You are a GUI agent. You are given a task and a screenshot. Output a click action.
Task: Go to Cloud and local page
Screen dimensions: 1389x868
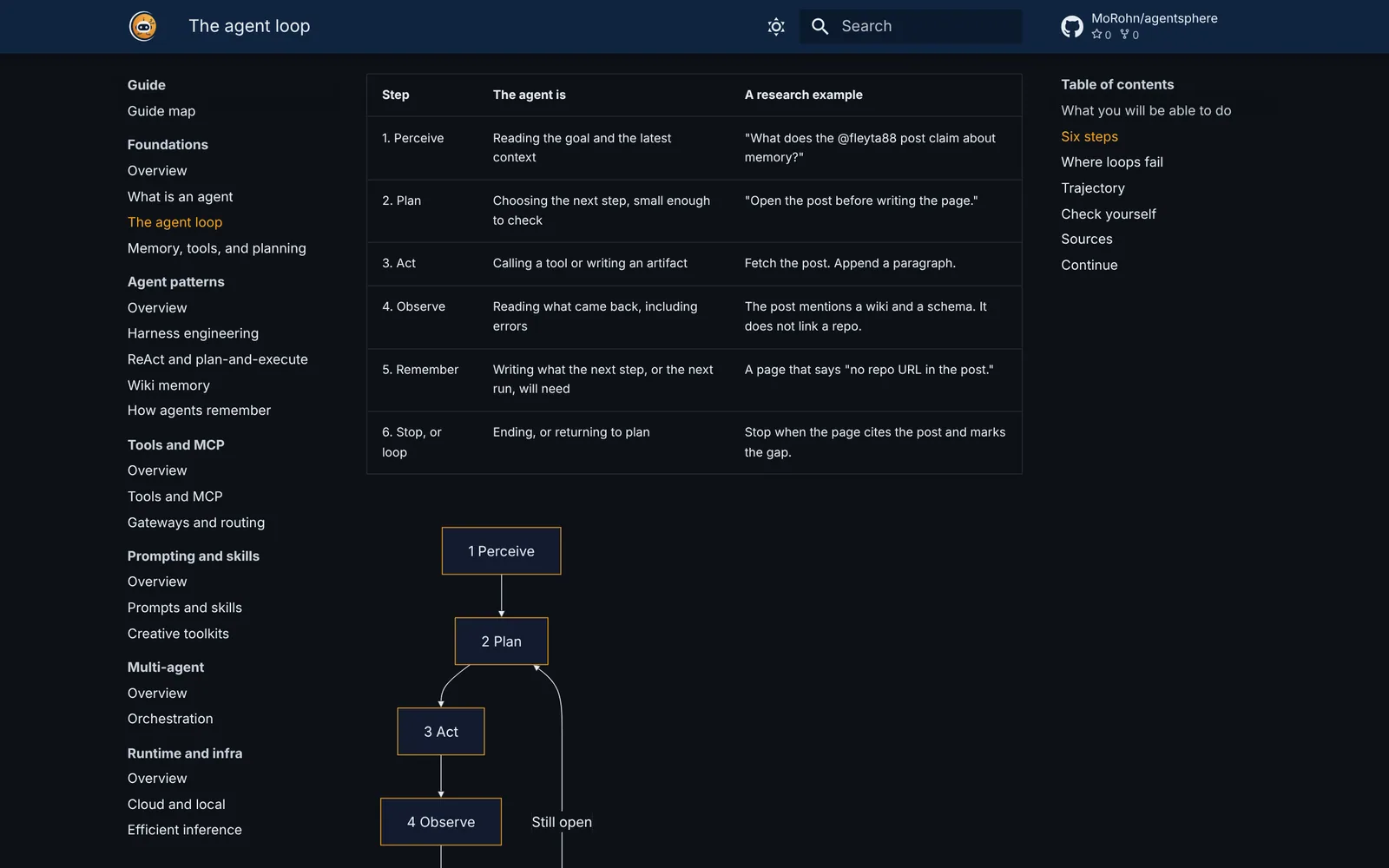pyautogui.click(x=176, y=805)
